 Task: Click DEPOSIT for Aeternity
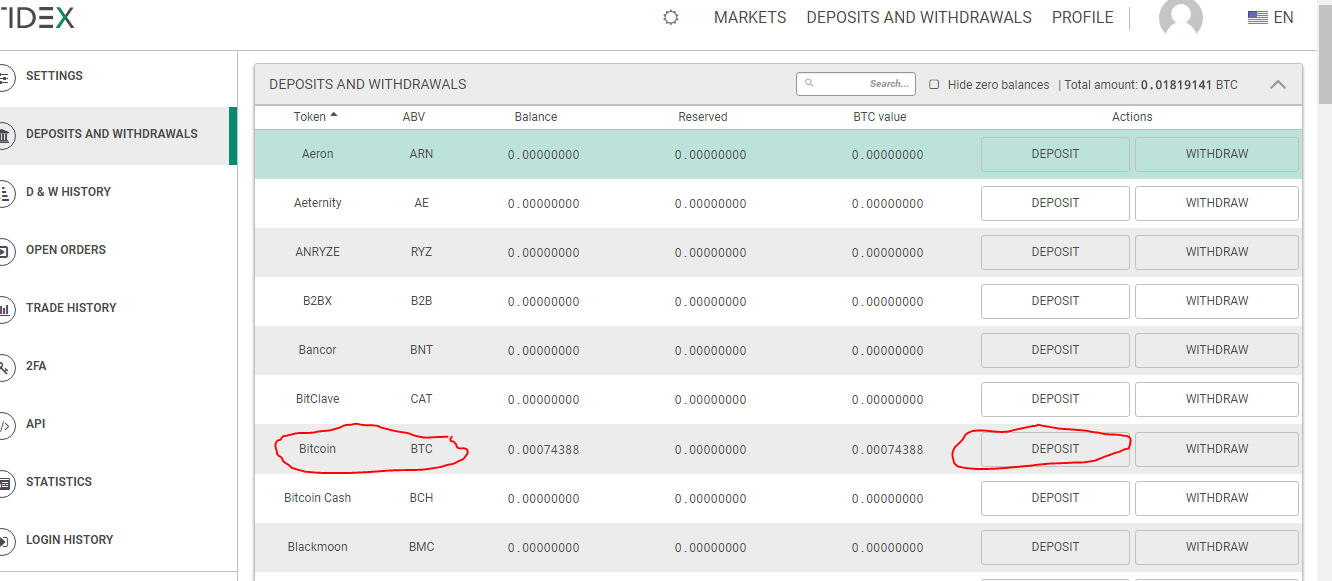[1055, 203]
